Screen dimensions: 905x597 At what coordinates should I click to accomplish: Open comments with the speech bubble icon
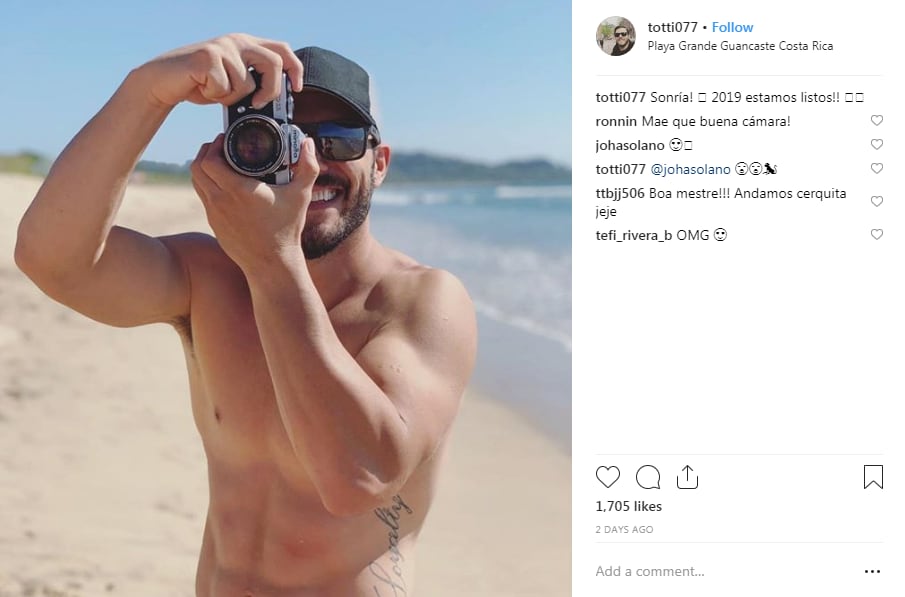click(x=648, y=477)
